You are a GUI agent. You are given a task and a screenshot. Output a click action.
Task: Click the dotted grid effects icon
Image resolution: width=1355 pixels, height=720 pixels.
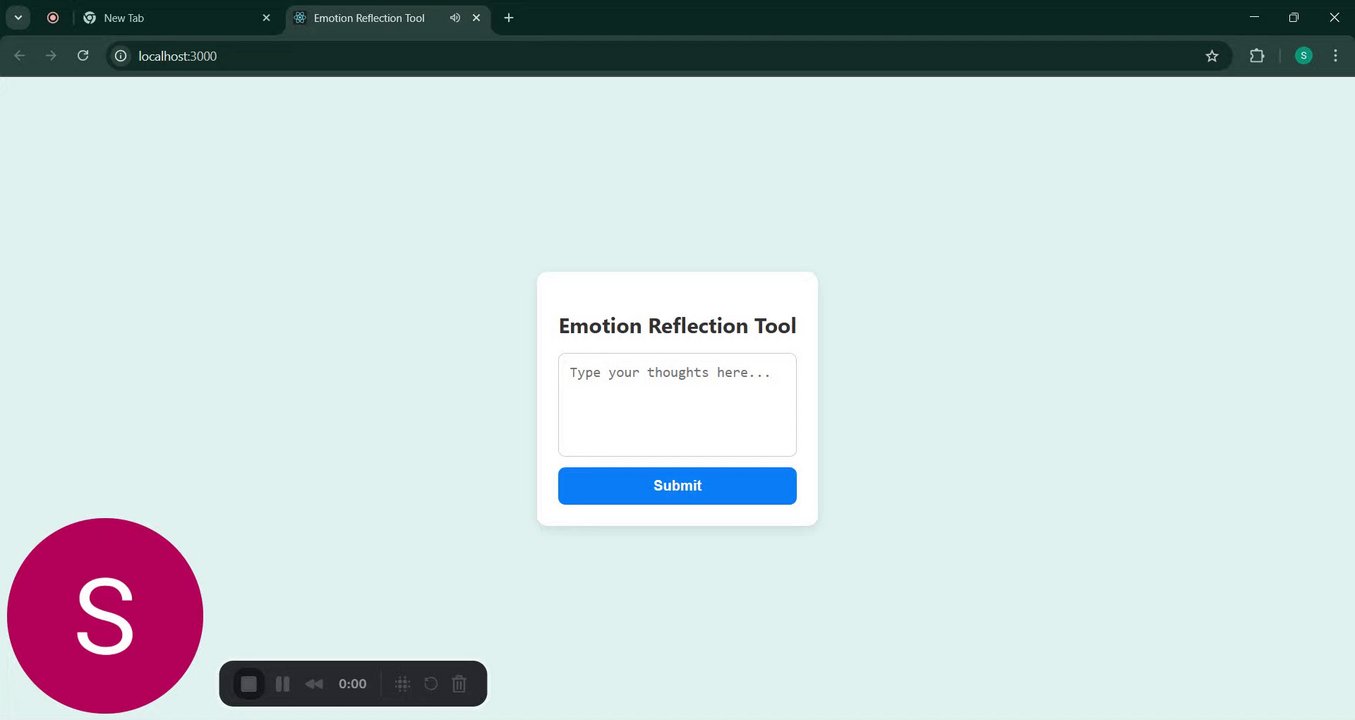402,684
